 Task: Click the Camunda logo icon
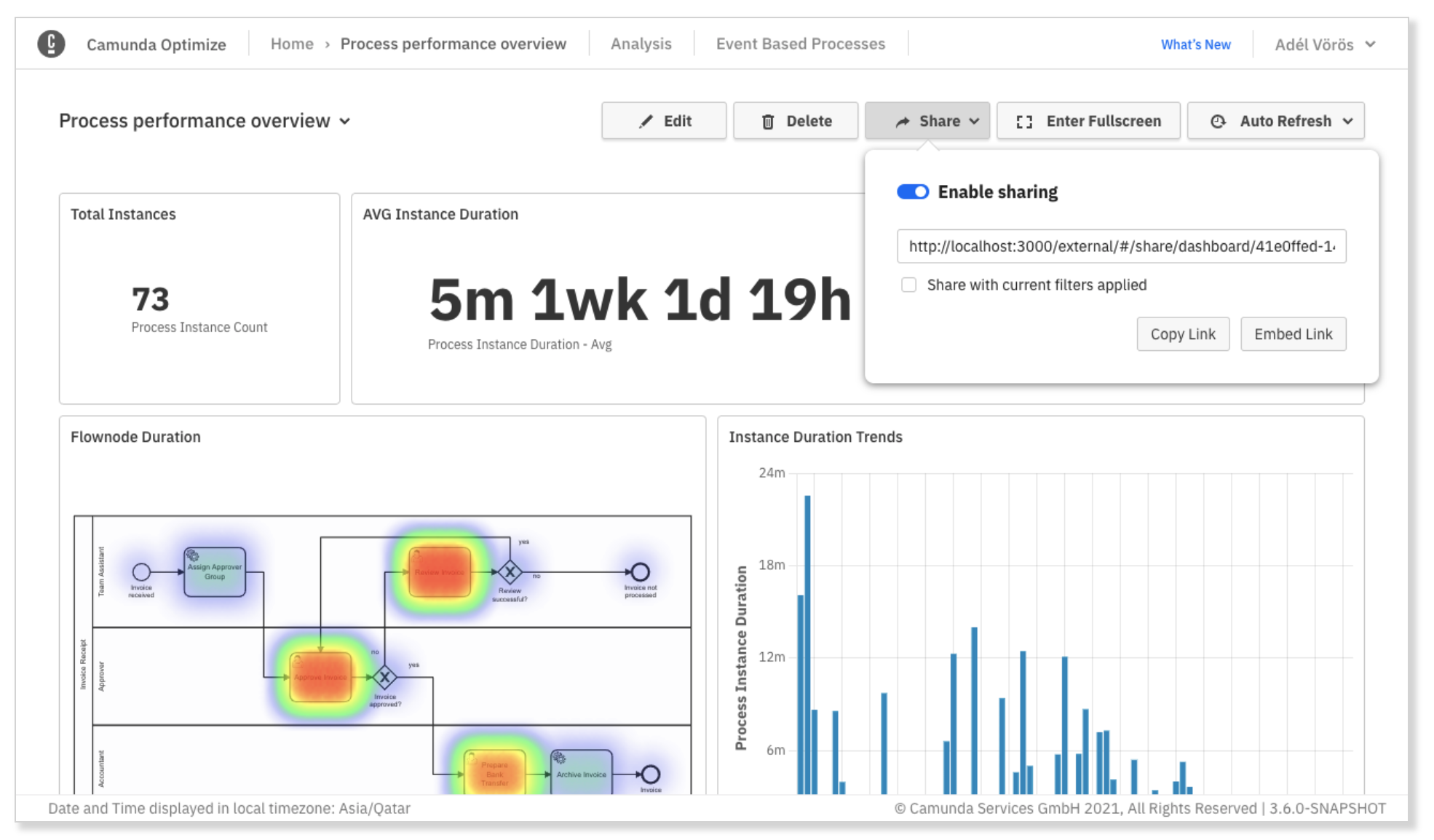tap(51, 44)
